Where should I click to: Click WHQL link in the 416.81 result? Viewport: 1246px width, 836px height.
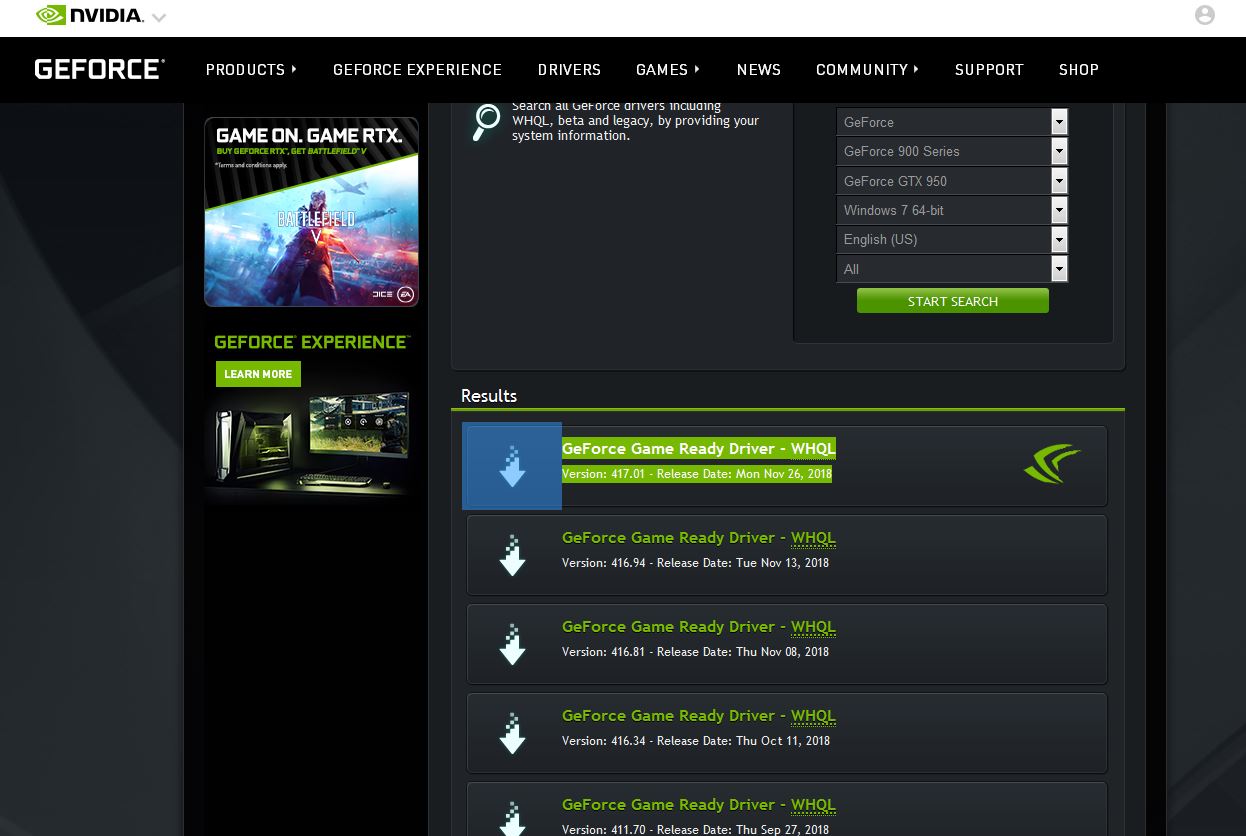pos(813,627)
